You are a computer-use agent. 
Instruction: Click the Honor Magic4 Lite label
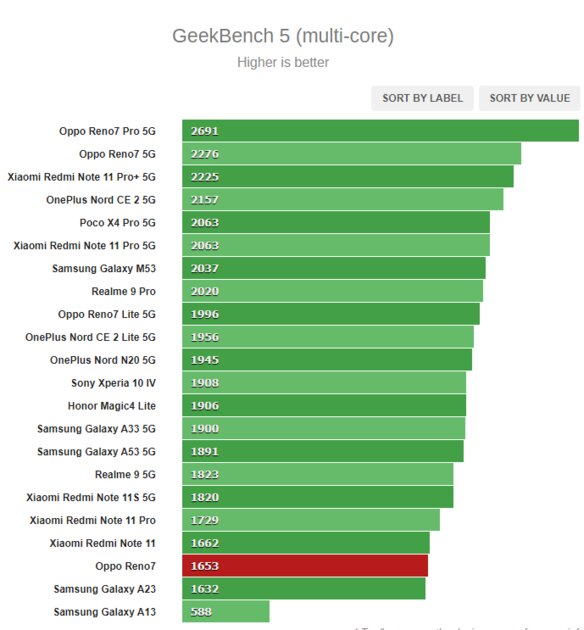tap(112, 406)
